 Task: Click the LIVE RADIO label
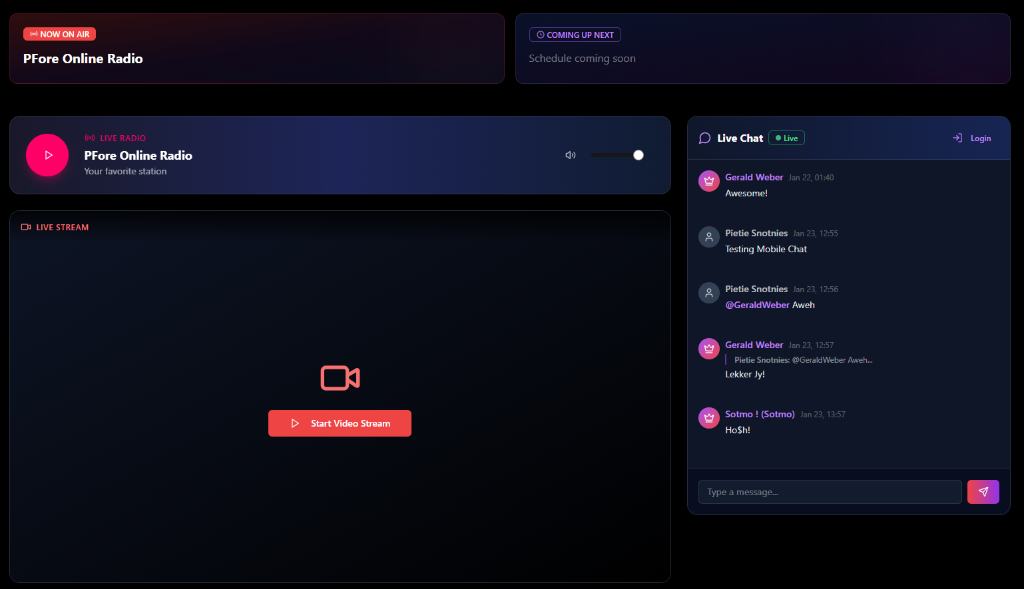point(123,138)
